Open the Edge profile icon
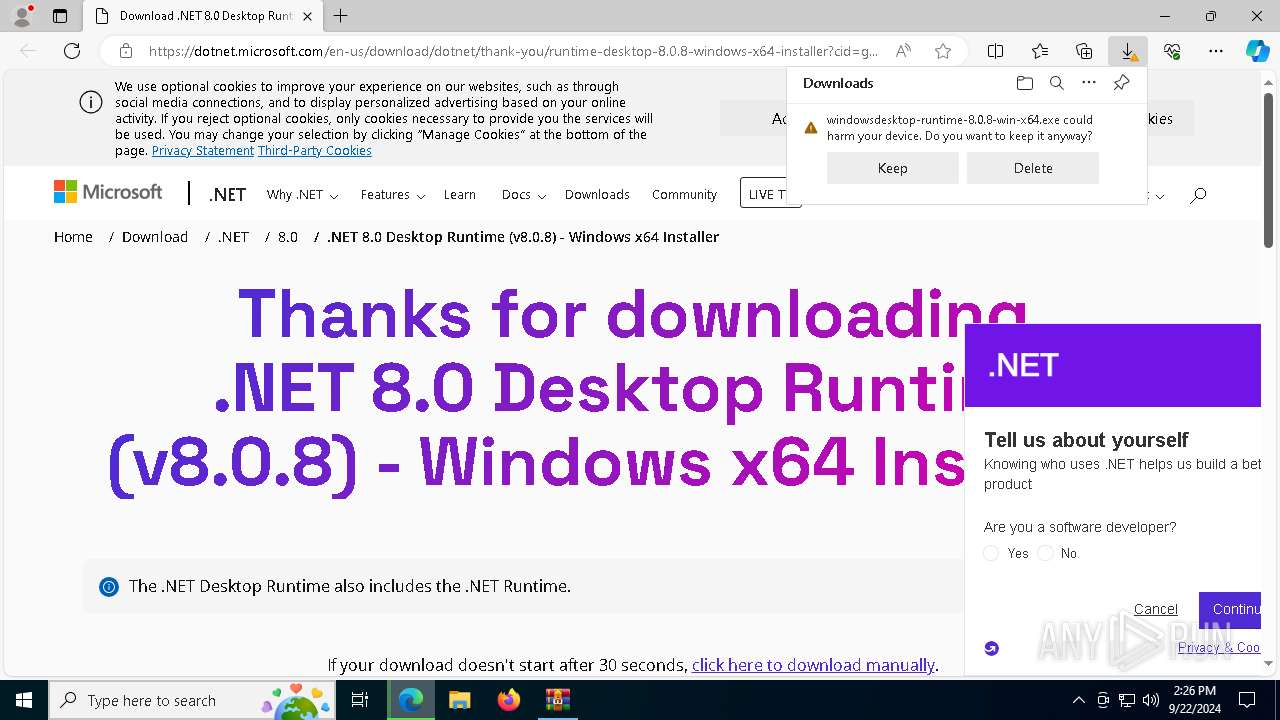This screenshot has width=1280, height=720. (22, 15)
